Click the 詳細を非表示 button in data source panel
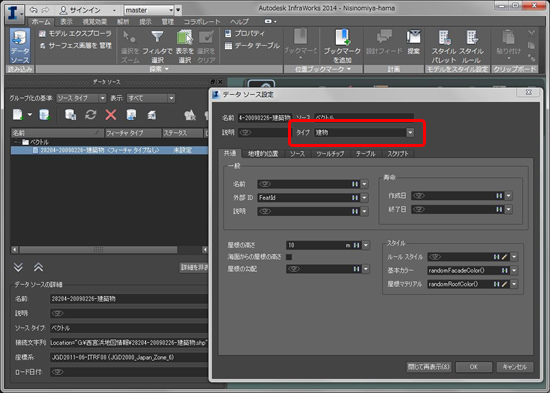This screenshot has height=393, width=550. tap(194, 267)
